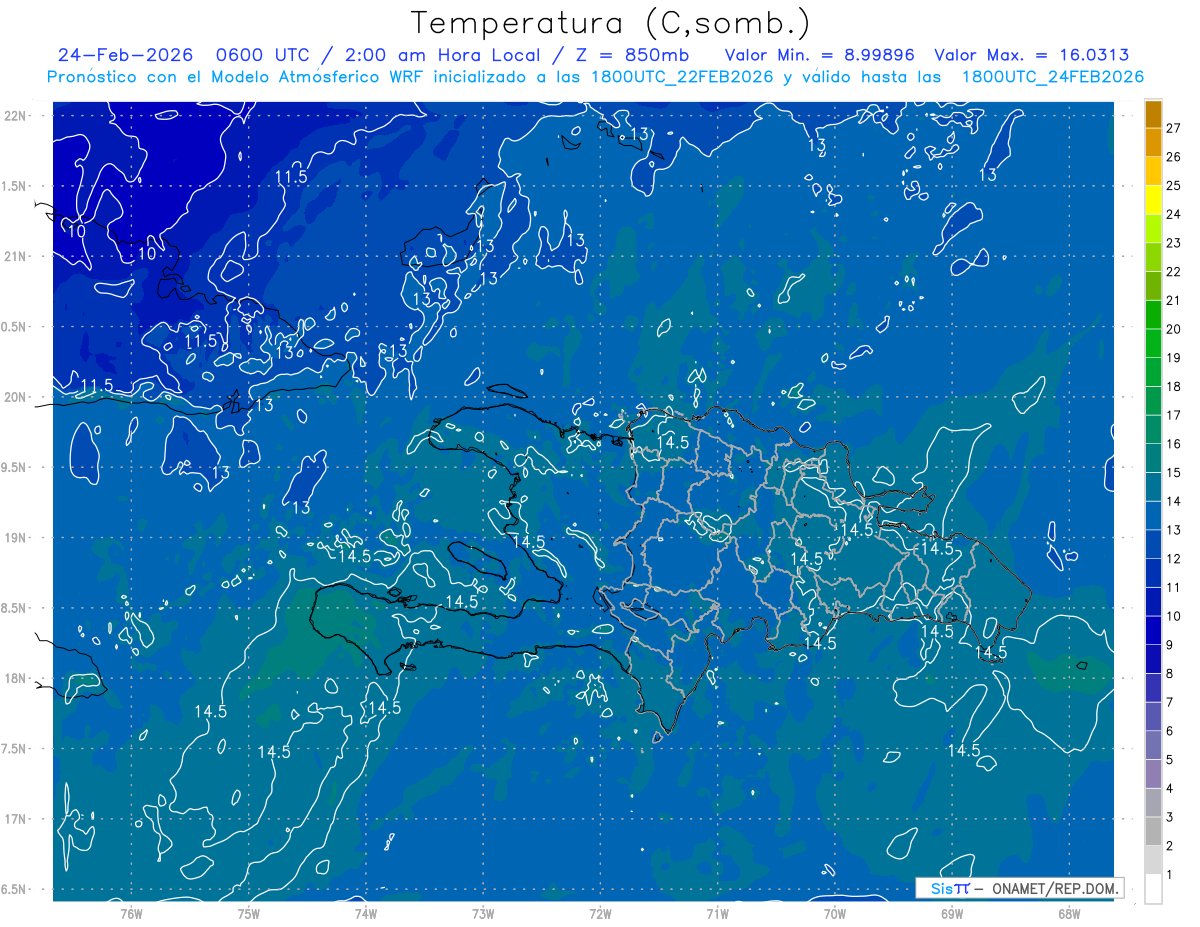This screenshot has height=927, width=1200.
Task: Click colorbar label '2'
Action: [x=1169, y=846]
